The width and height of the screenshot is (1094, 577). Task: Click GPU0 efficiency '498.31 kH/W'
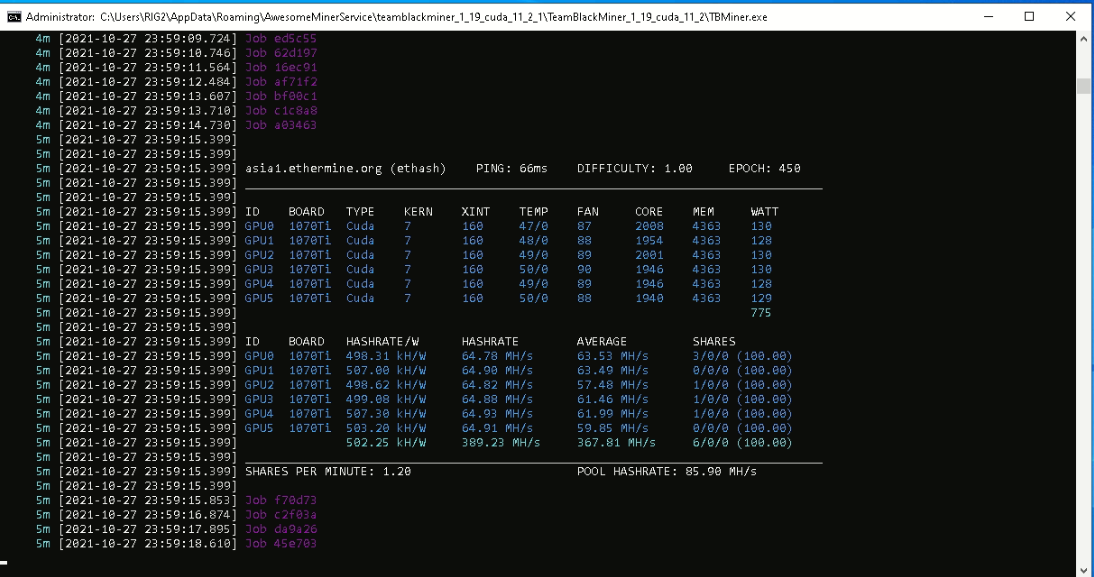point(386,356)
